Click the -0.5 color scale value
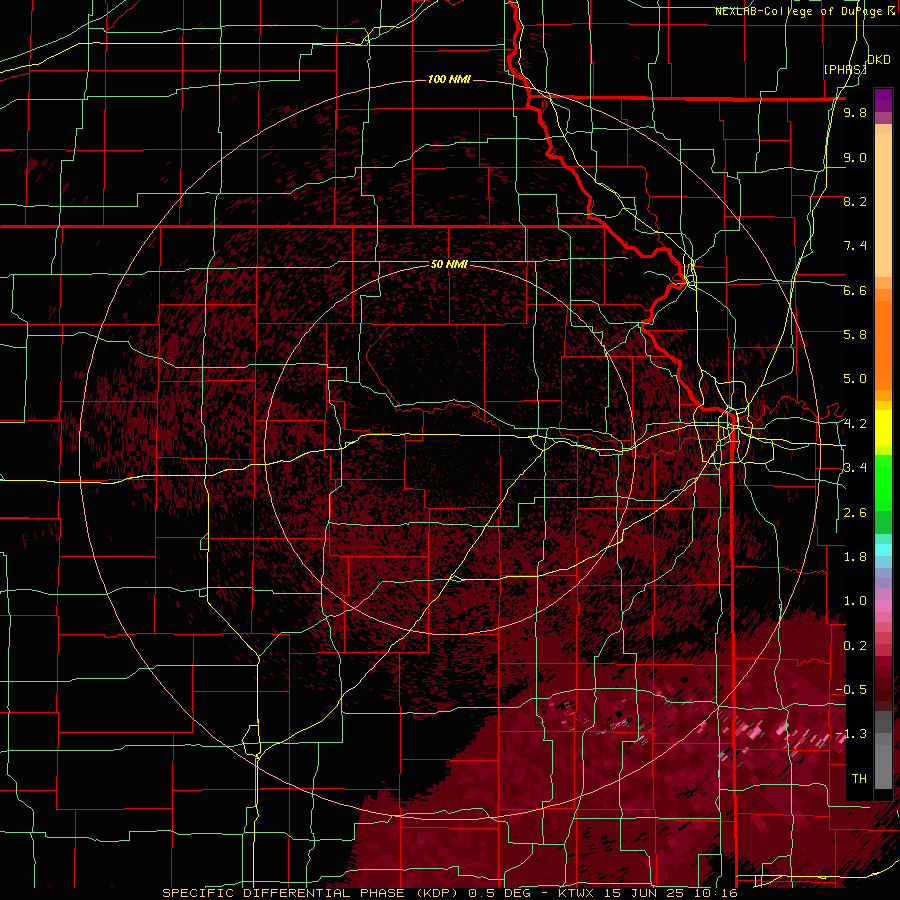The width and height of the screenshot is (900, 900). click(x=851, y=689)
